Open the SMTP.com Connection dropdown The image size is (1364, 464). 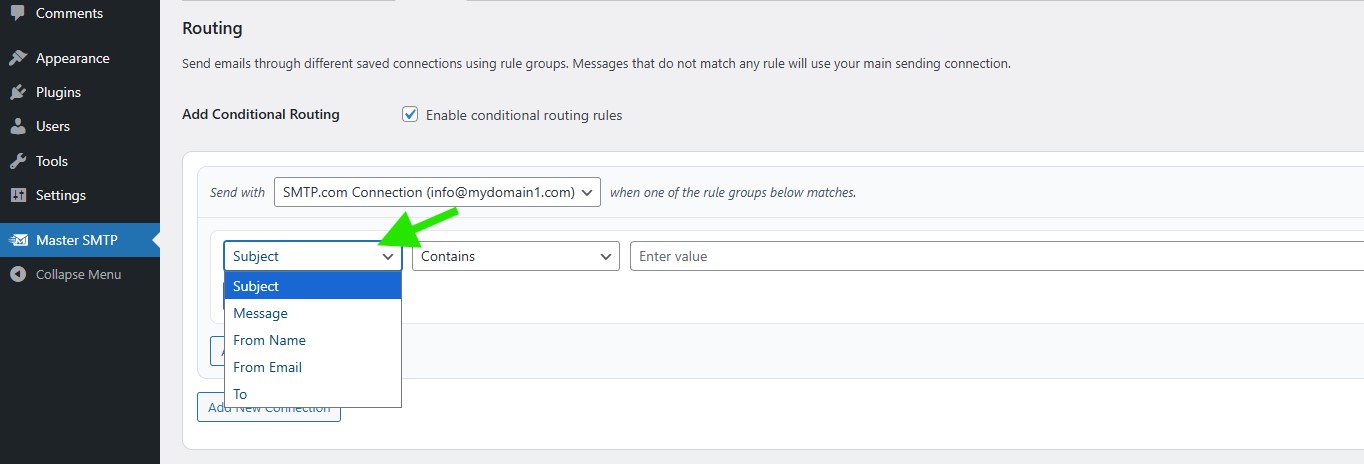(437, 192)
